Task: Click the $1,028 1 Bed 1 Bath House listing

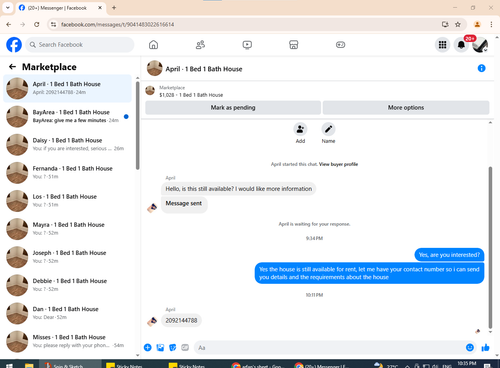Action: (191, 95)
